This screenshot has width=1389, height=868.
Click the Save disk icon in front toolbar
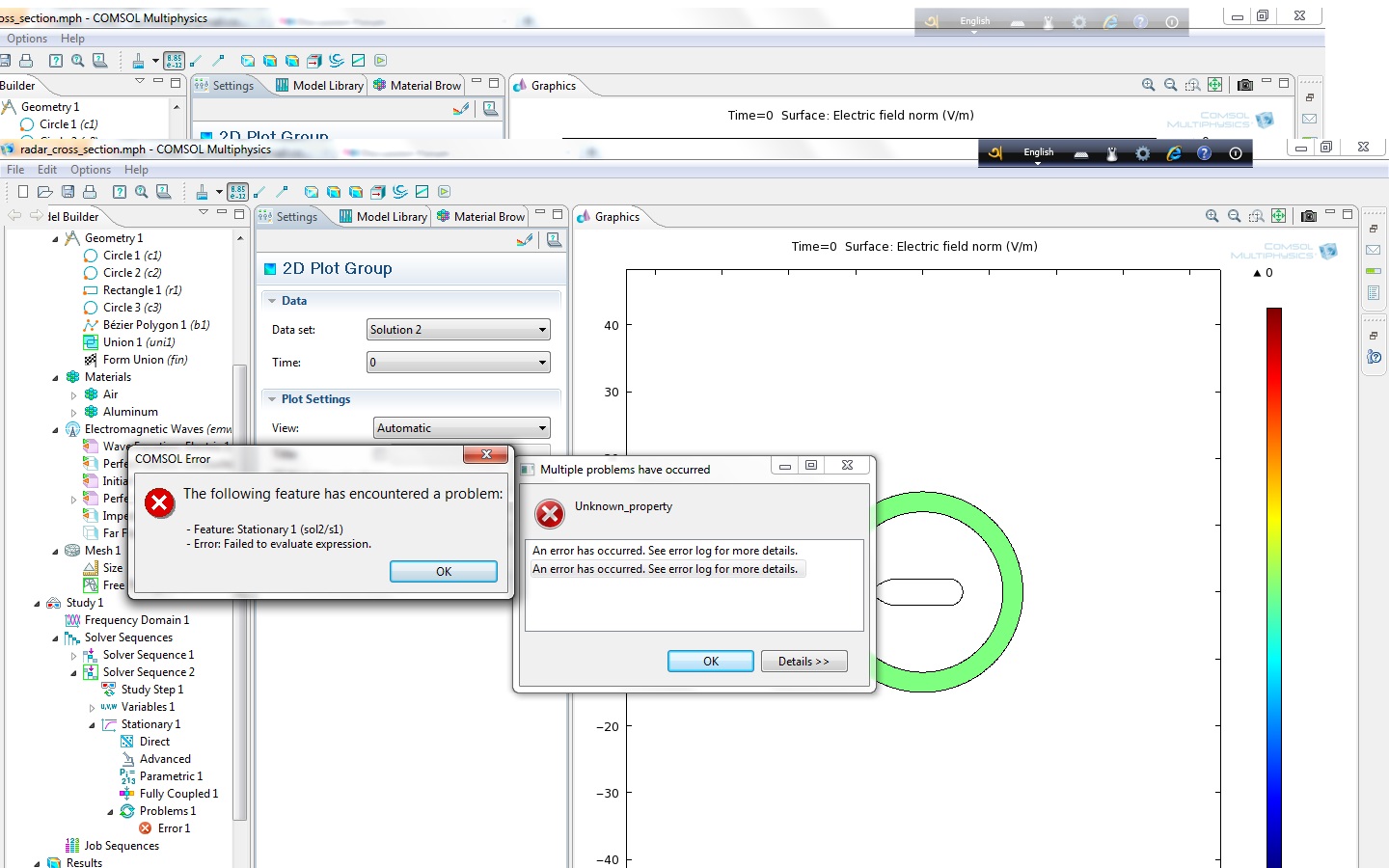click(68, 192)
